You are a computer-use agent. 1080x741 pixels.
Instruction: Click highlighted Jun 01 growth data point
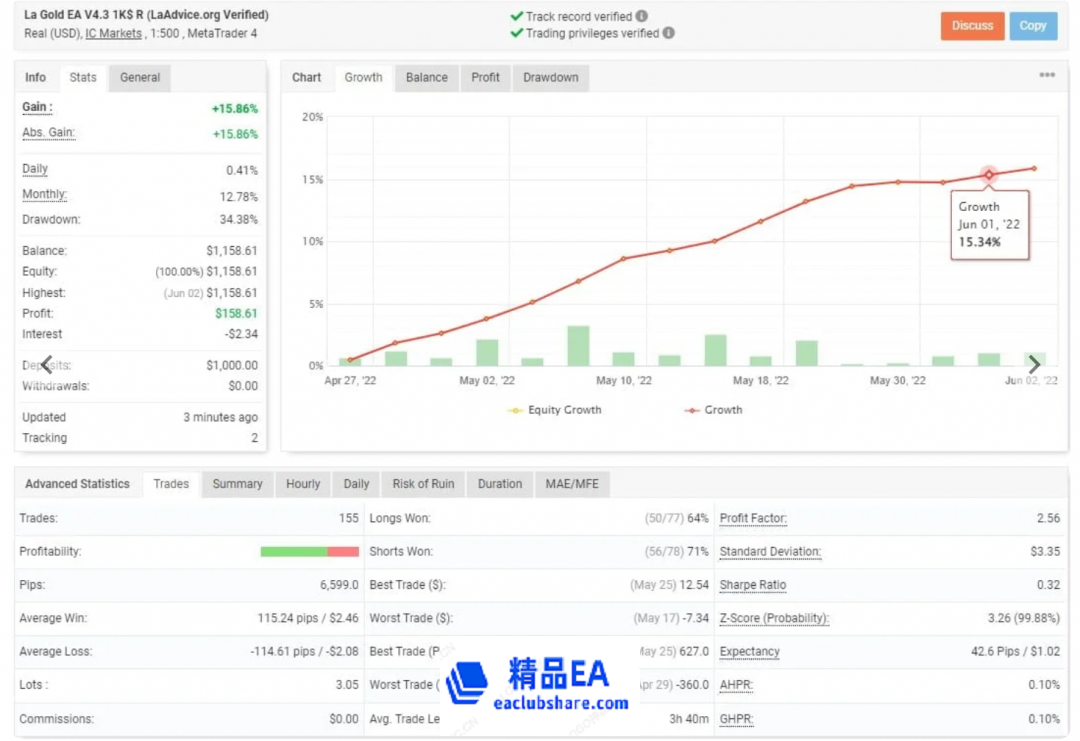click(x=989, y=175)
